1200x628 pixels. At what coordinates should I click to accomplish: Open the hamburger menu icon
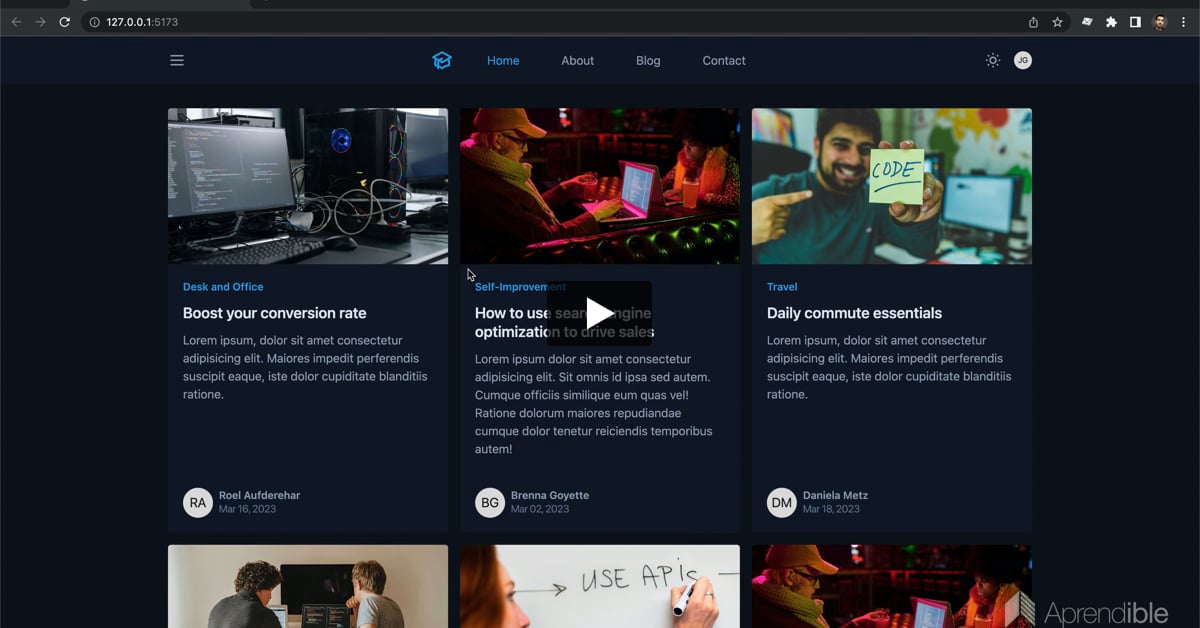coord(177,61)
